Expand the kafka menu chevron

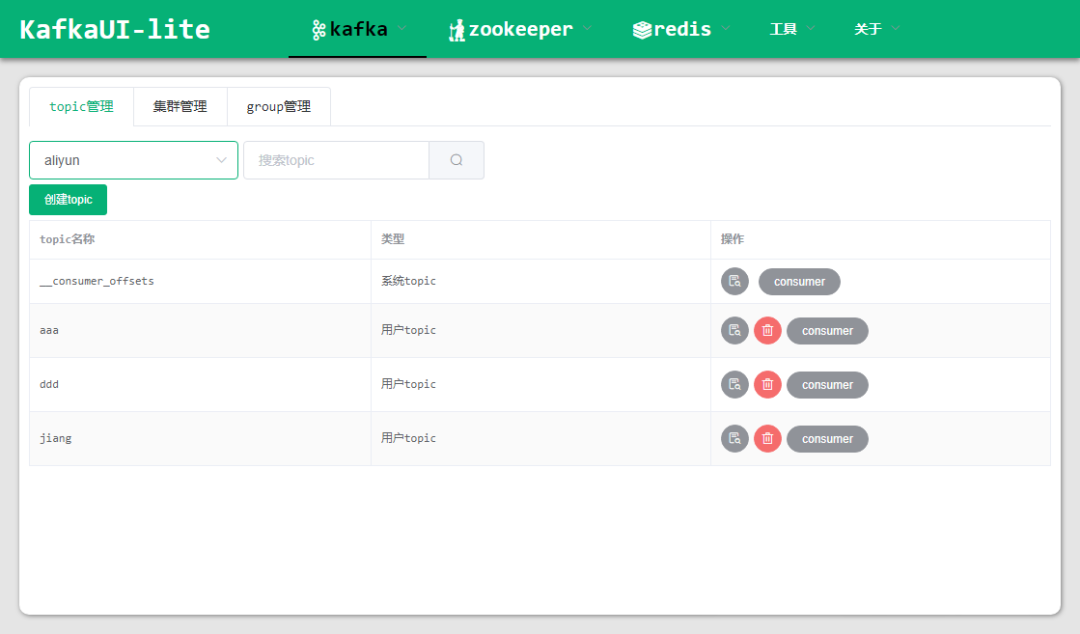402,28
